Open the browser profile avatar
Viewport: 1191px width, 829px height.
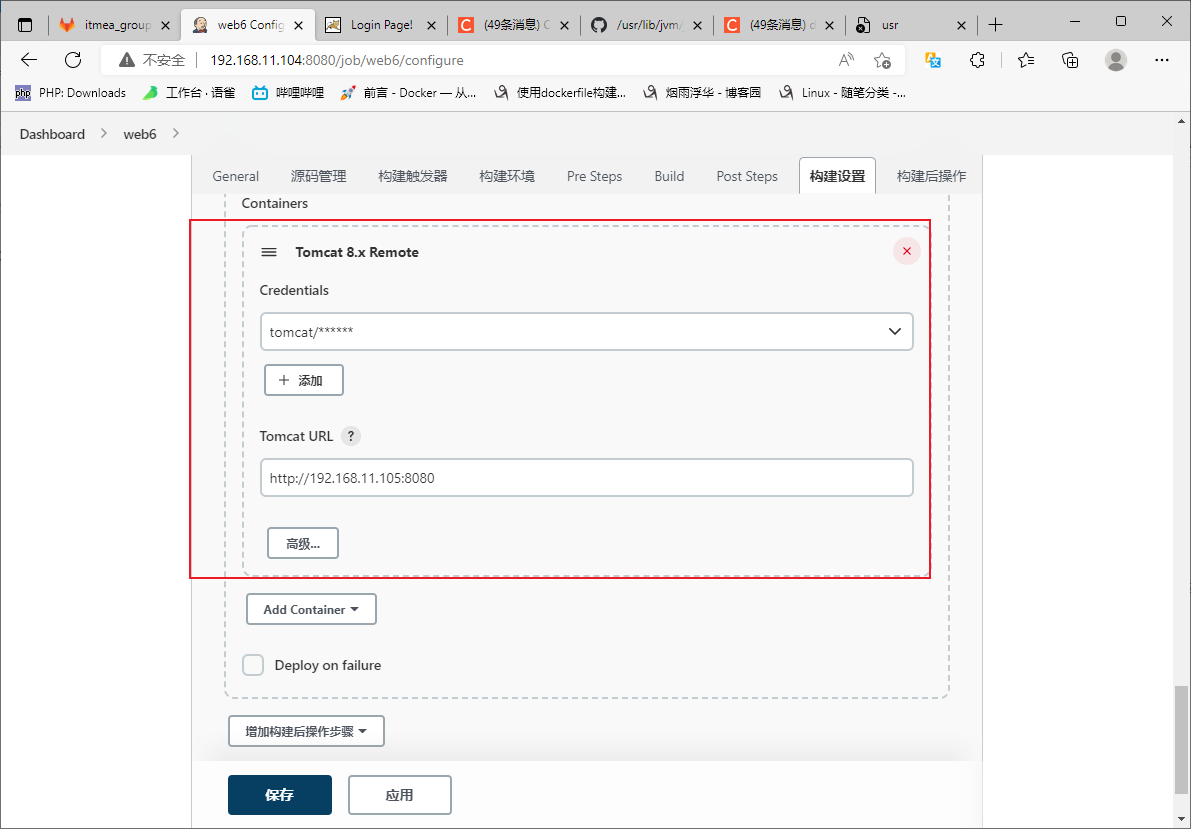(x=1116, y=60)
